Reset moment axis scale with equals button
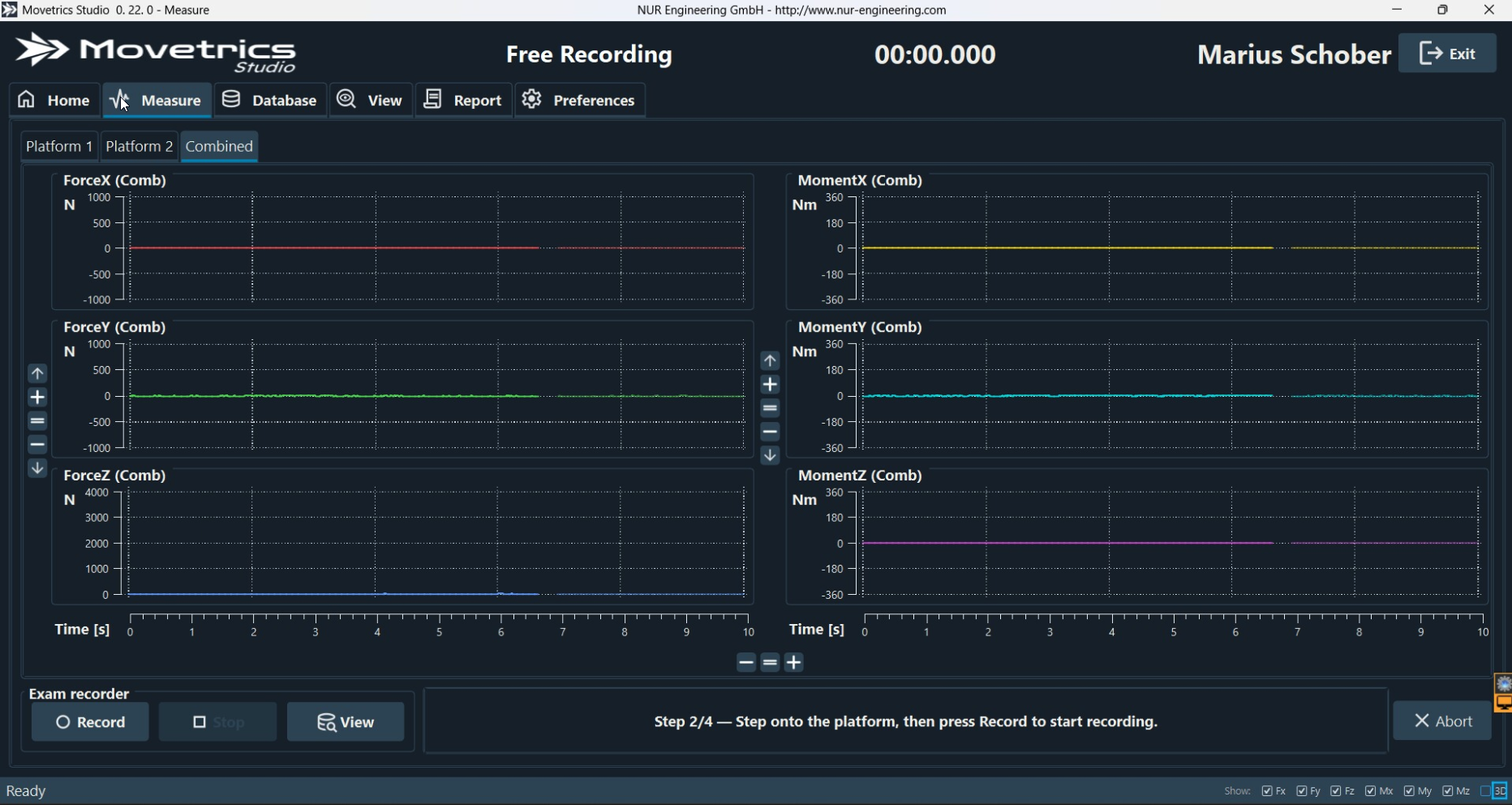The height and width of the screenshot is (805, 1512). tap(770, 408)
